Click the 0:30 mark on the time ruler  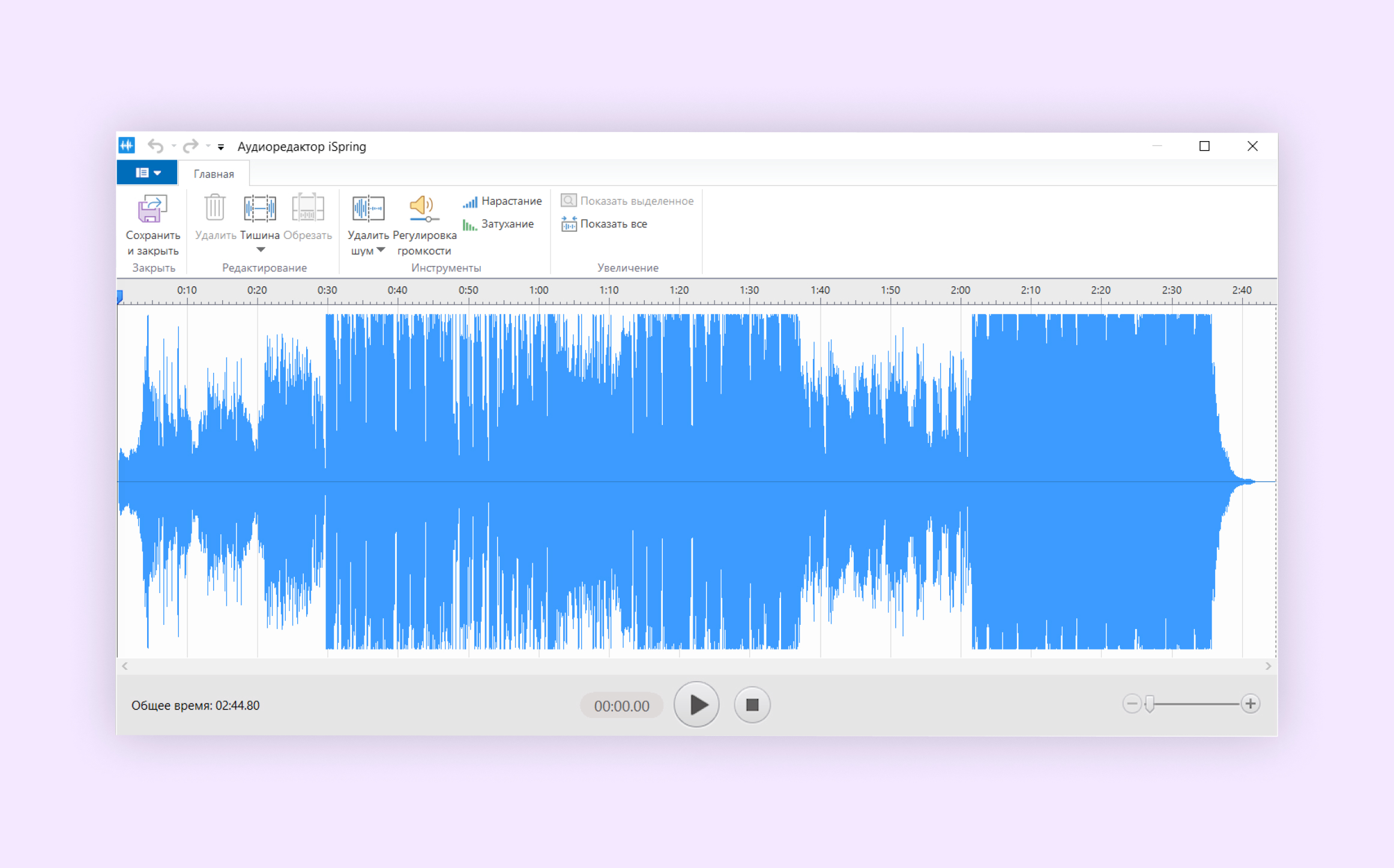(327, 290)
